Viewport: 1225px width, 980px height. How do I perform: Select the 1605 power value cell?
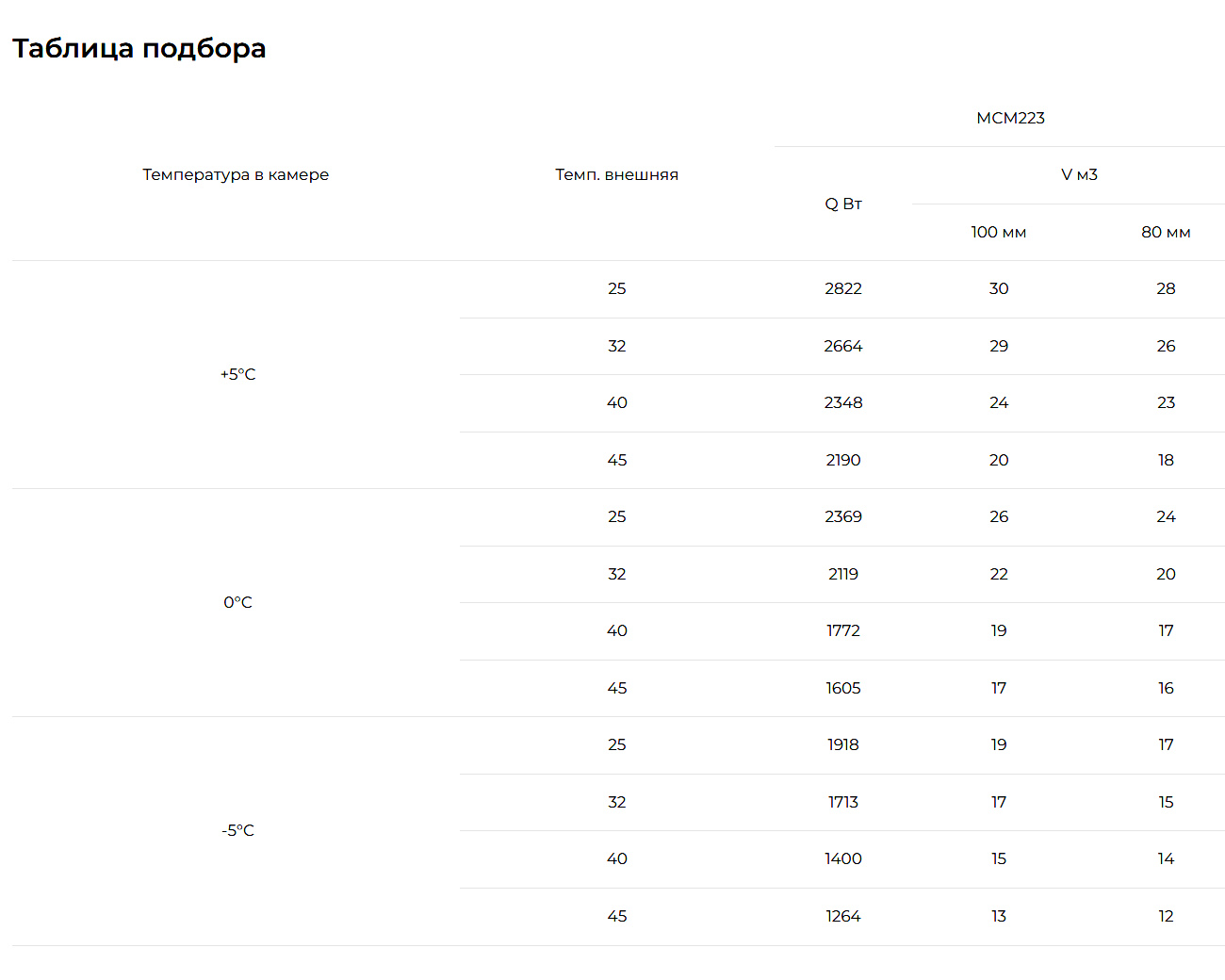[x=843, y=688]
